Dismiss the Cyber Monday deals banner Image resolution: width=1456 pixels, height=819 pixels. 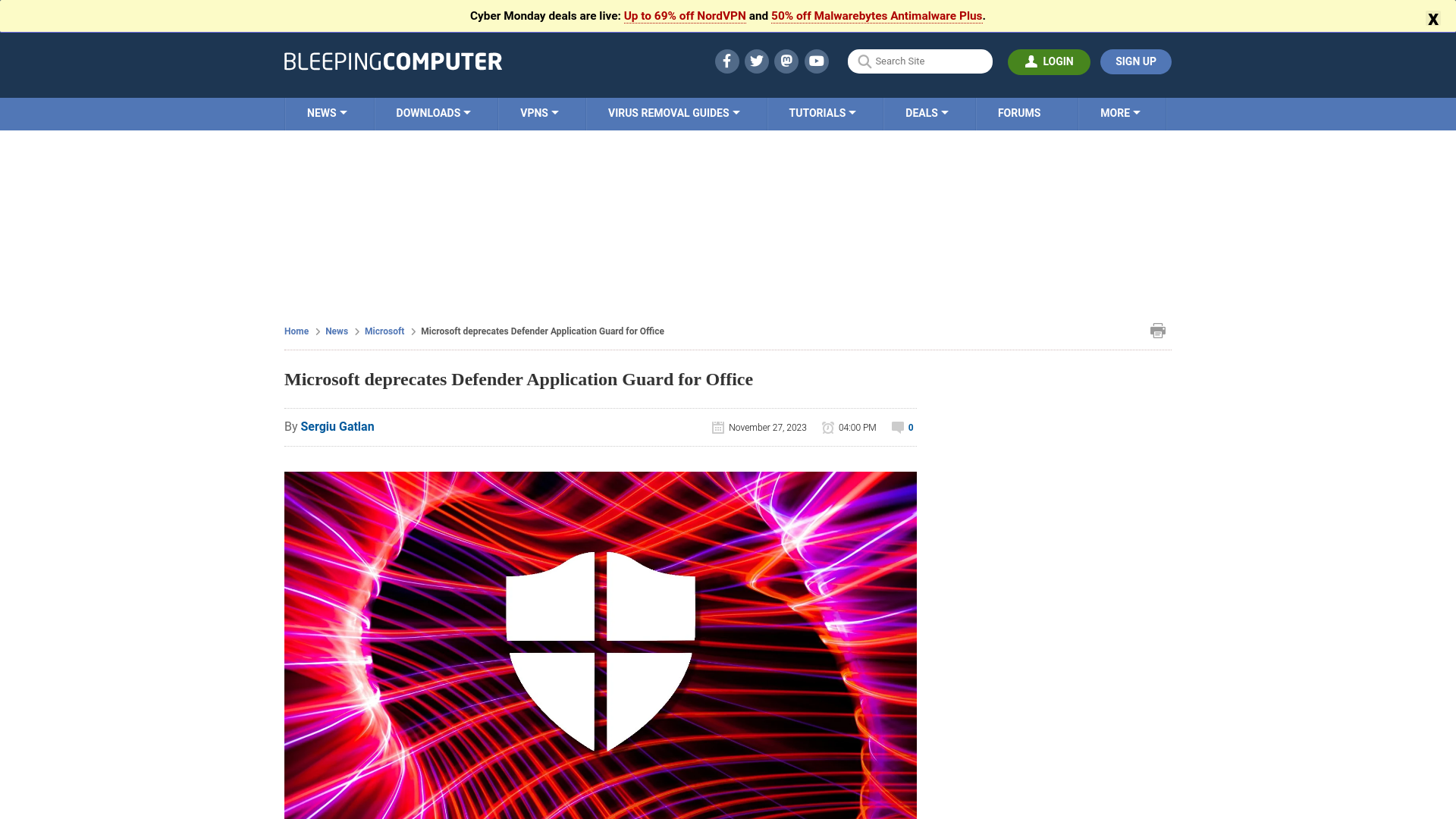point(1433,19)
